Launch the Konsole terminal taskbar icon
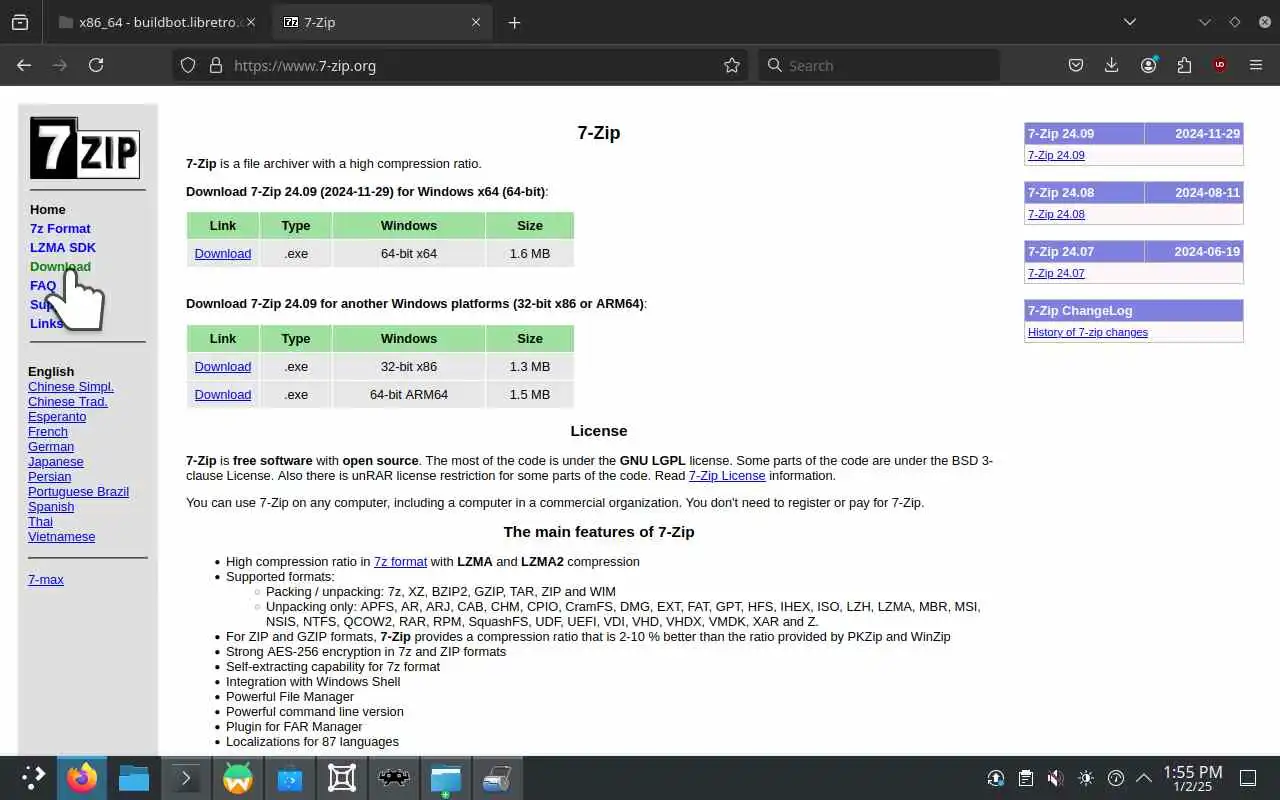This screenshot has height=800, width=1280. pos(186,778)
